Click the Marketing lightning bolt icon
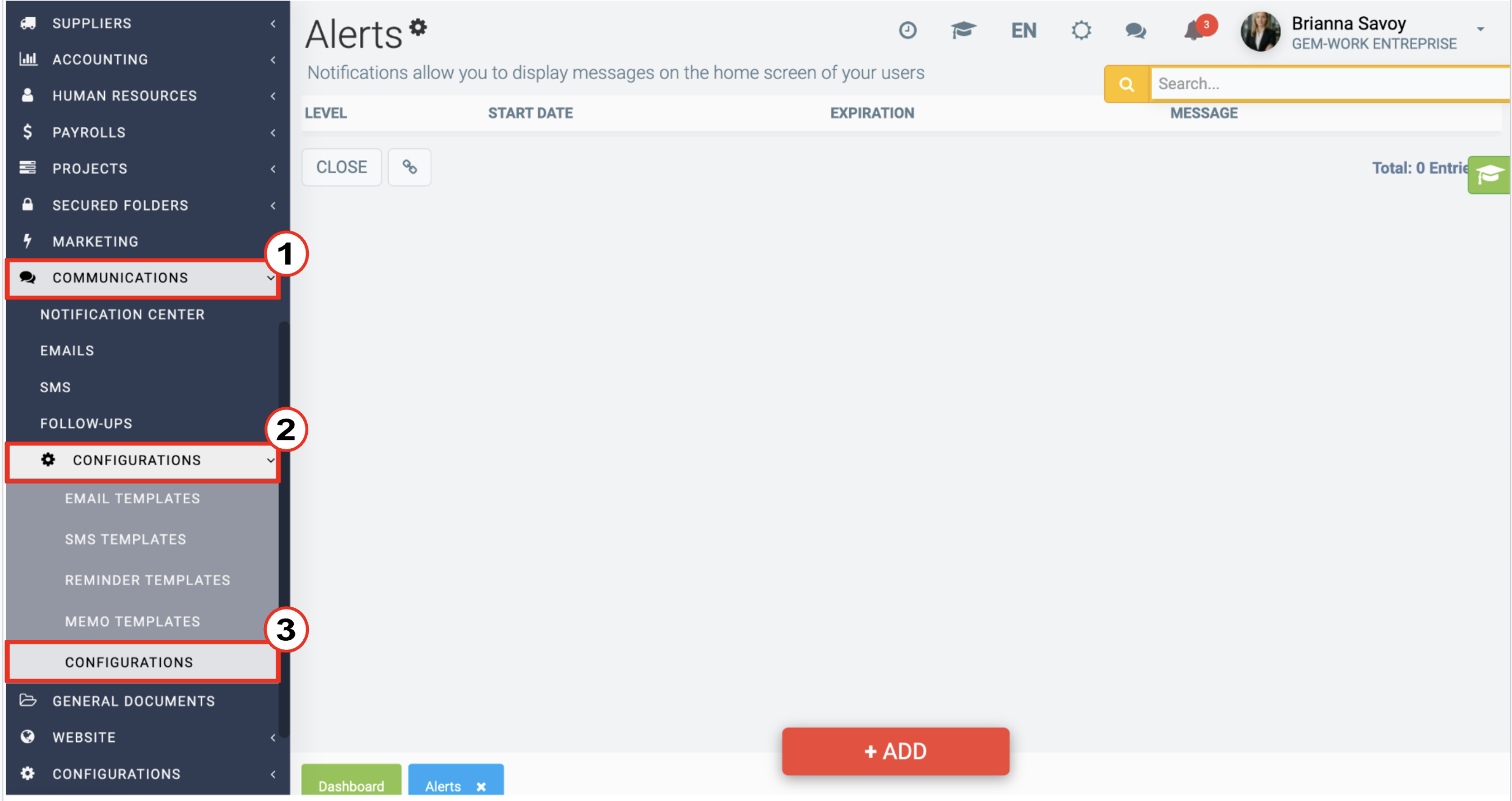1512x801 pixels. click(28, 241)
